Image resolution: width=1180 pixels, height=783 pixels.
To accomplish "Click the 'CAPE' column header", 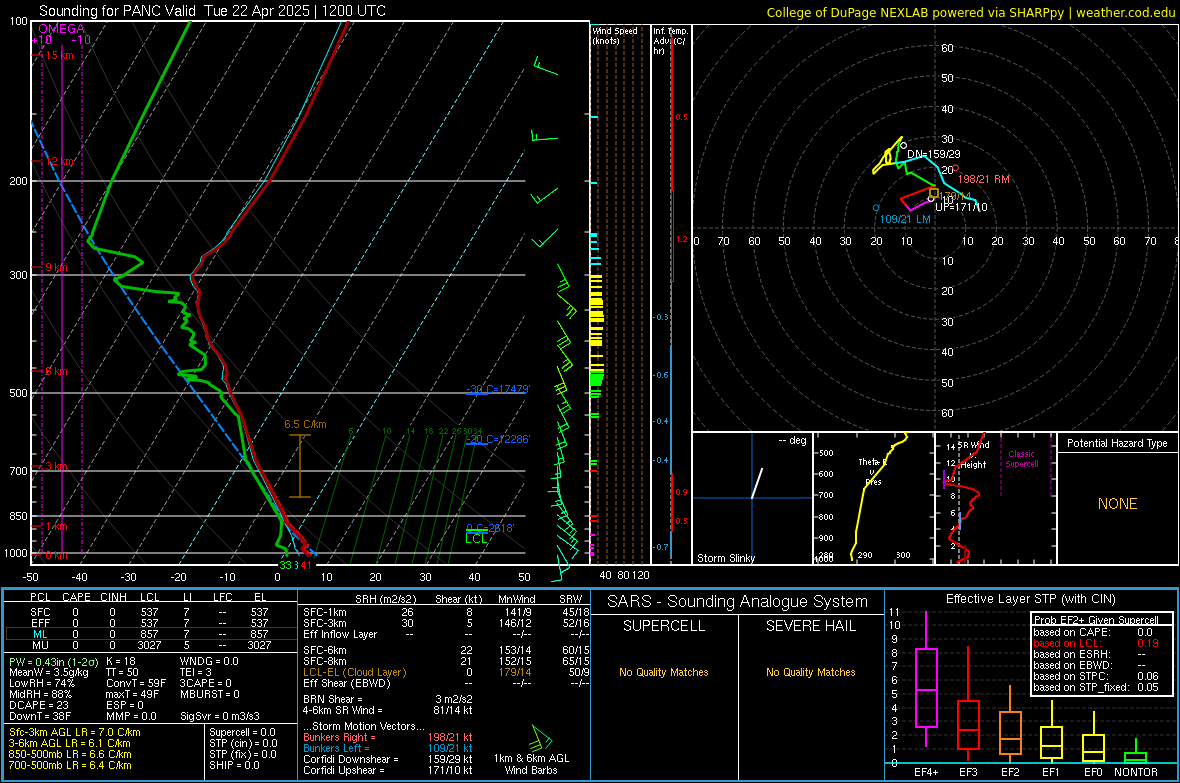I will pos(76,597).
